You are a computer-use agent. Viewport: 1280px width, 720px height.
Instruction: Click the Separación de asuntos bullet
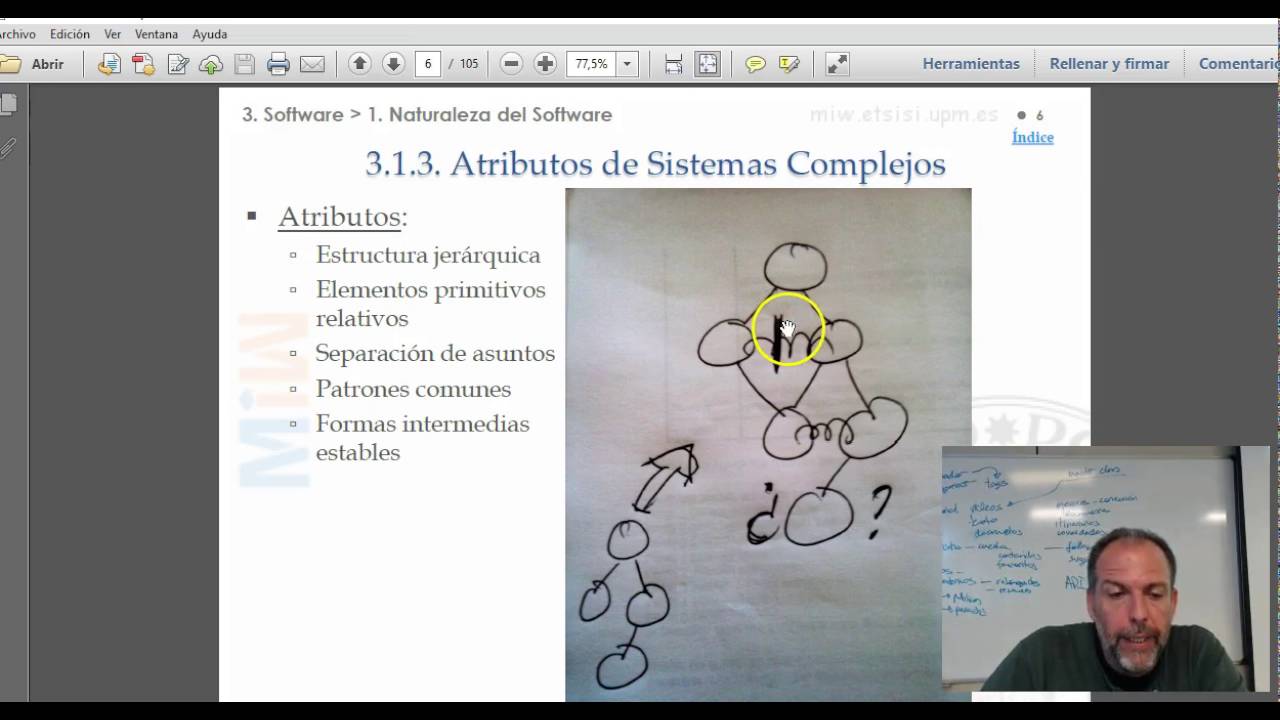click(435, 353)
